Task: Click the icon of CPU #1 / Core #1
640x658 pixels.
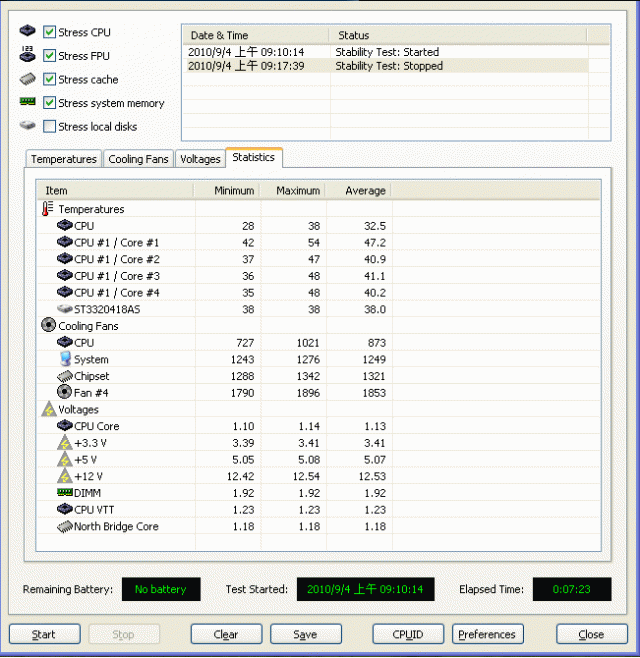Action: pyautogui.click(x=65, y=242)
